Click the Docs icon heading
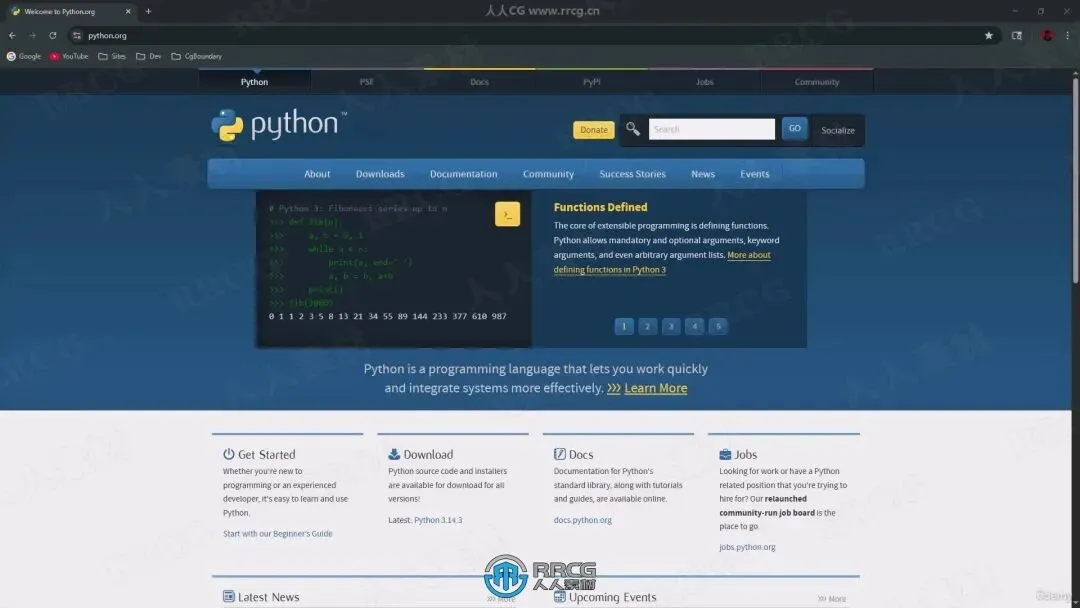 (x=573, y=454)
